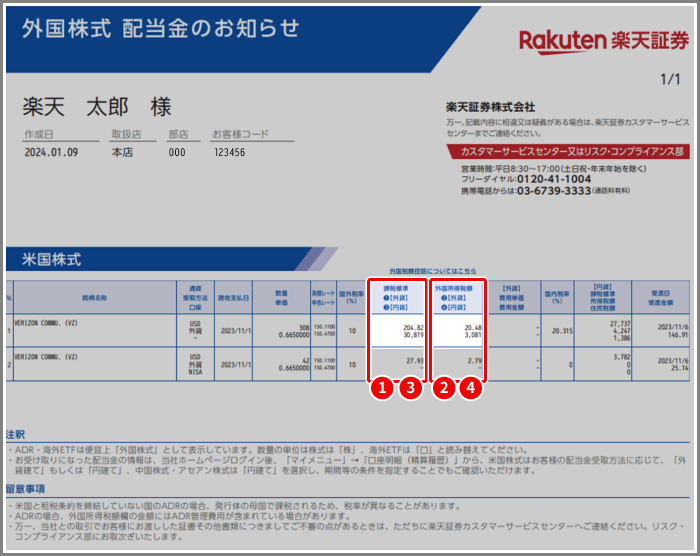Viewport: 700px width, 556px height.
Task: Click the Rakuten 楽天証券 logo
Action: pos(604,42)
